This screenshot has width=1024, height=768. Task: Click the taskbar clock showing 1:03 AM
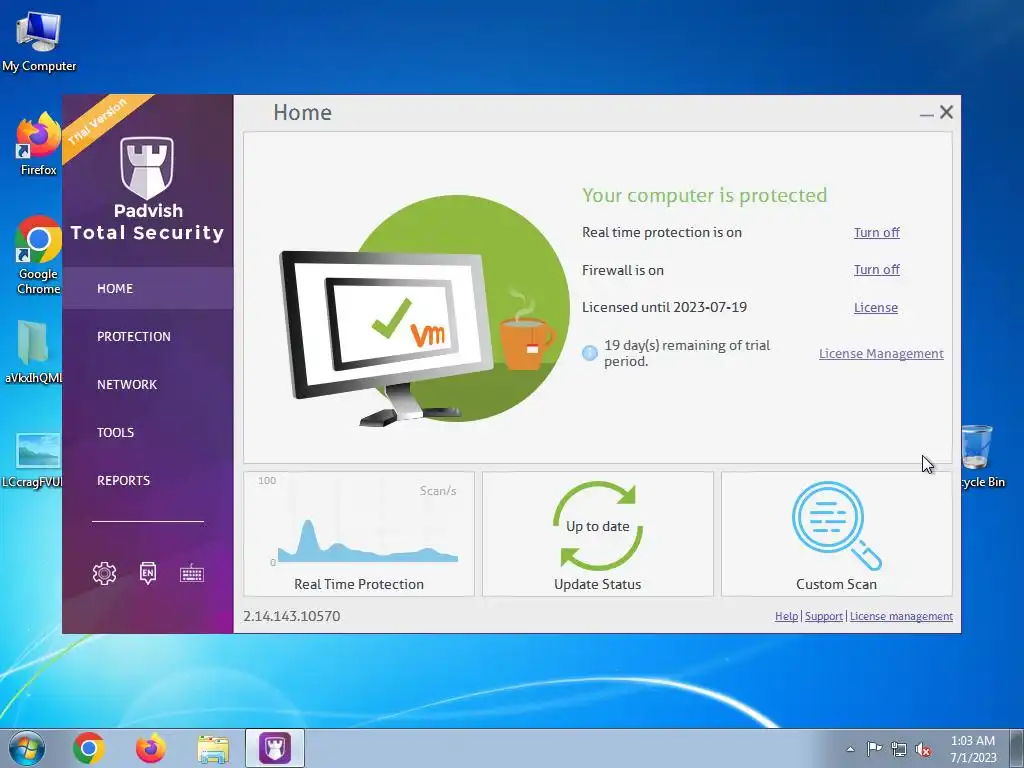point(973,749)
